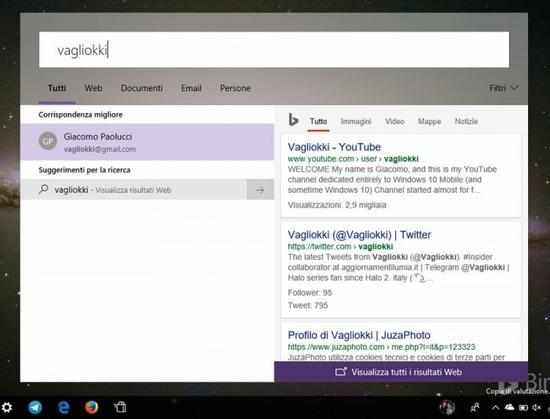Select the Documenti tab

pyautogui.click(x=142, y=88)
